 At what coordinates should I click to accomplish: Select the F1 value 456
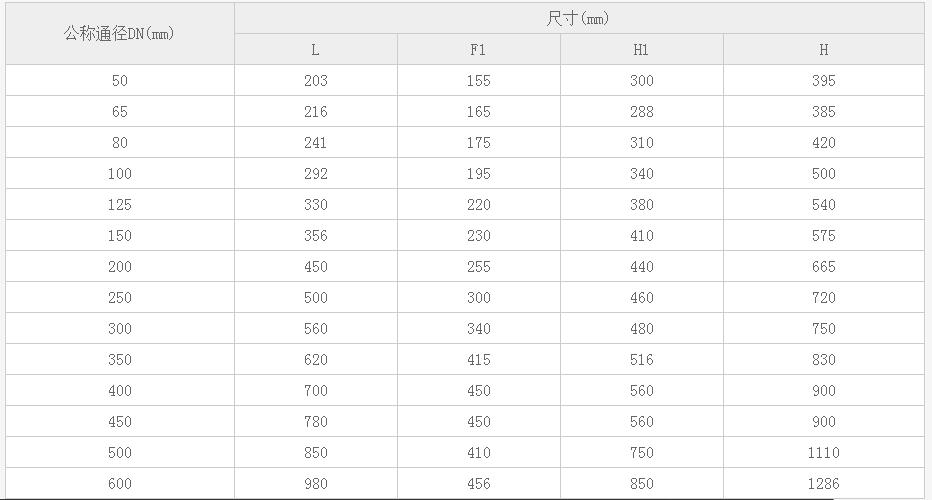point(478,484)
